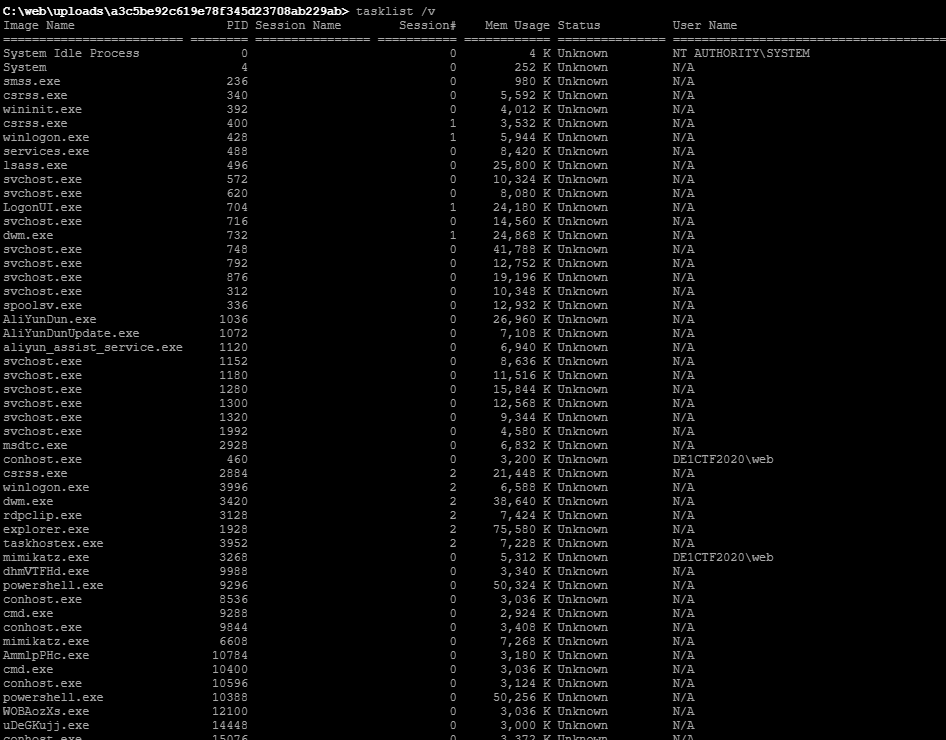Click the User Name column header
The image size is (946, 740).
[705, 25]
